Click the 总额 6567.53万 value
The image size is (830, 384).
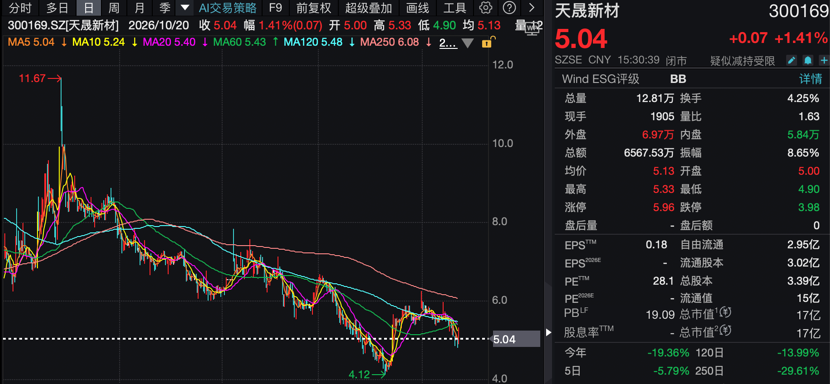649,153
